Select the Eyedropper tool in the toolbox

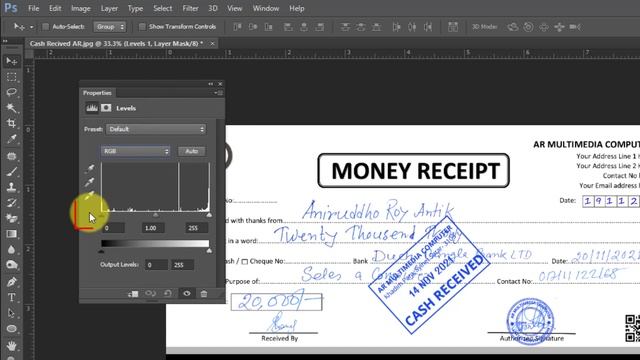click(11, 139)
